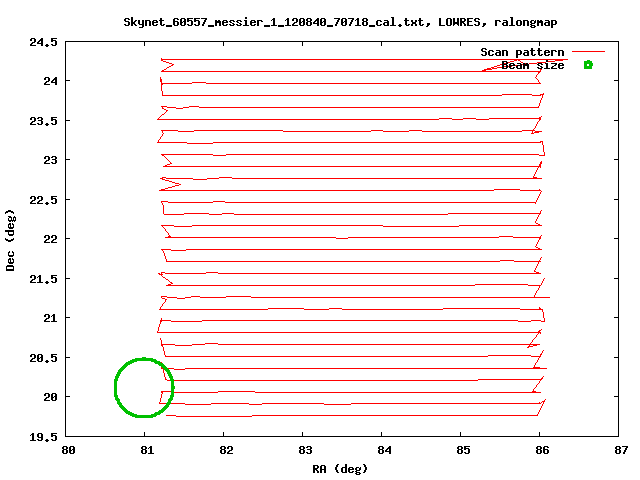640x480 pixels.
Task: Click the 'Beam size' legend label
Action: coord(533,65)
